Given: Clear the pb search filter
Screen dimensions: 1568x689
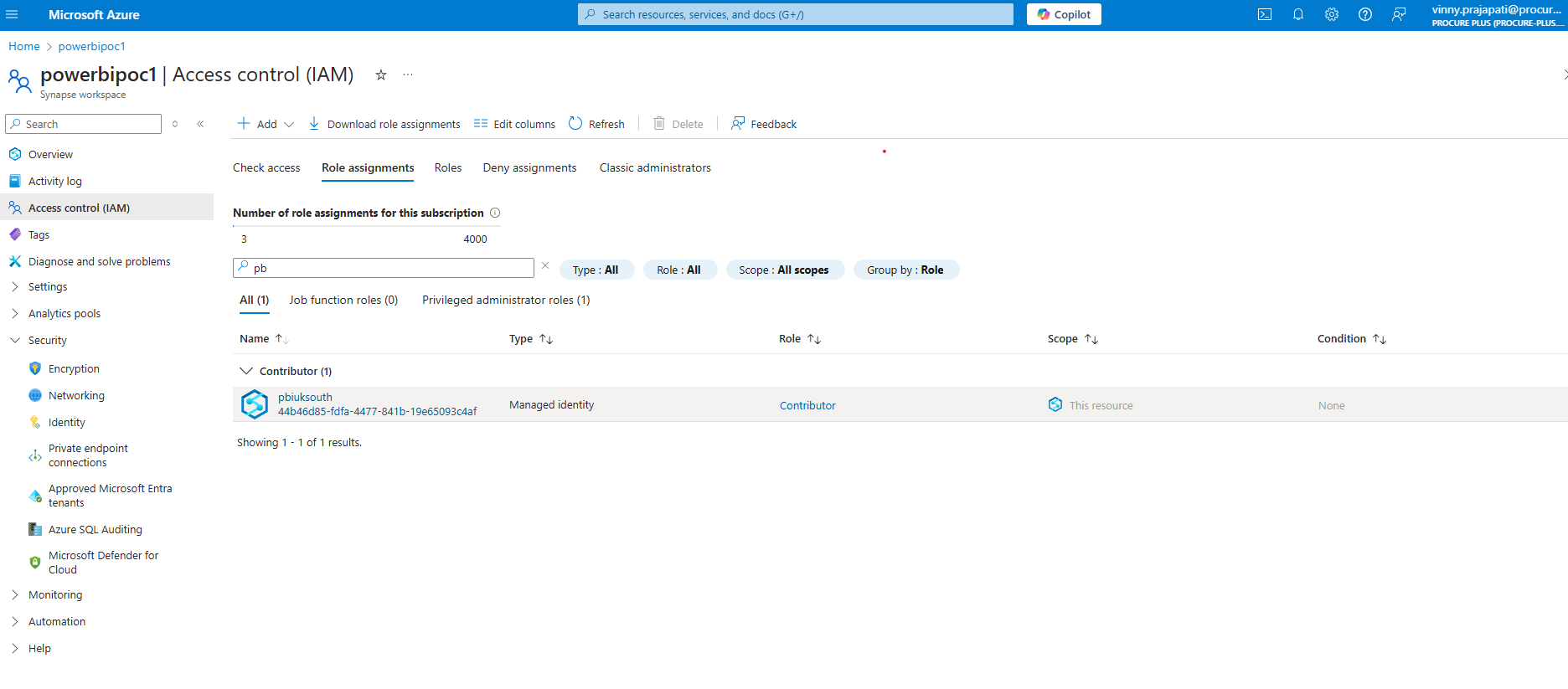Looking at the screenshot, I should point(545,266).
